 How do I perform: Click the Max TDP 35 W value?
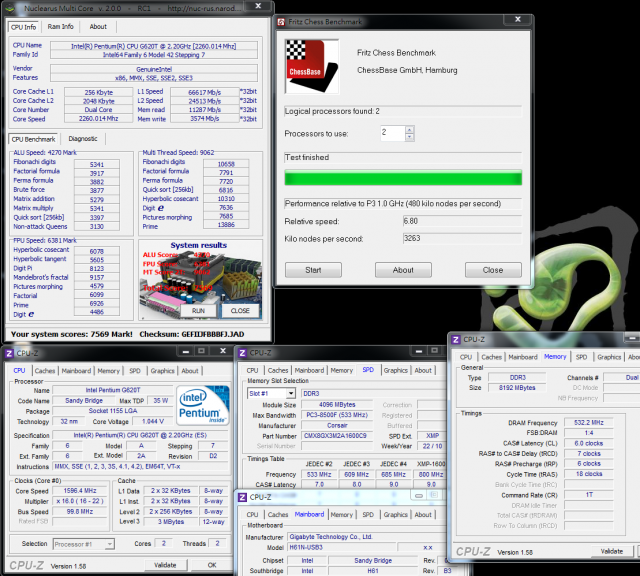pyautogui.click(x=161, y=400)
